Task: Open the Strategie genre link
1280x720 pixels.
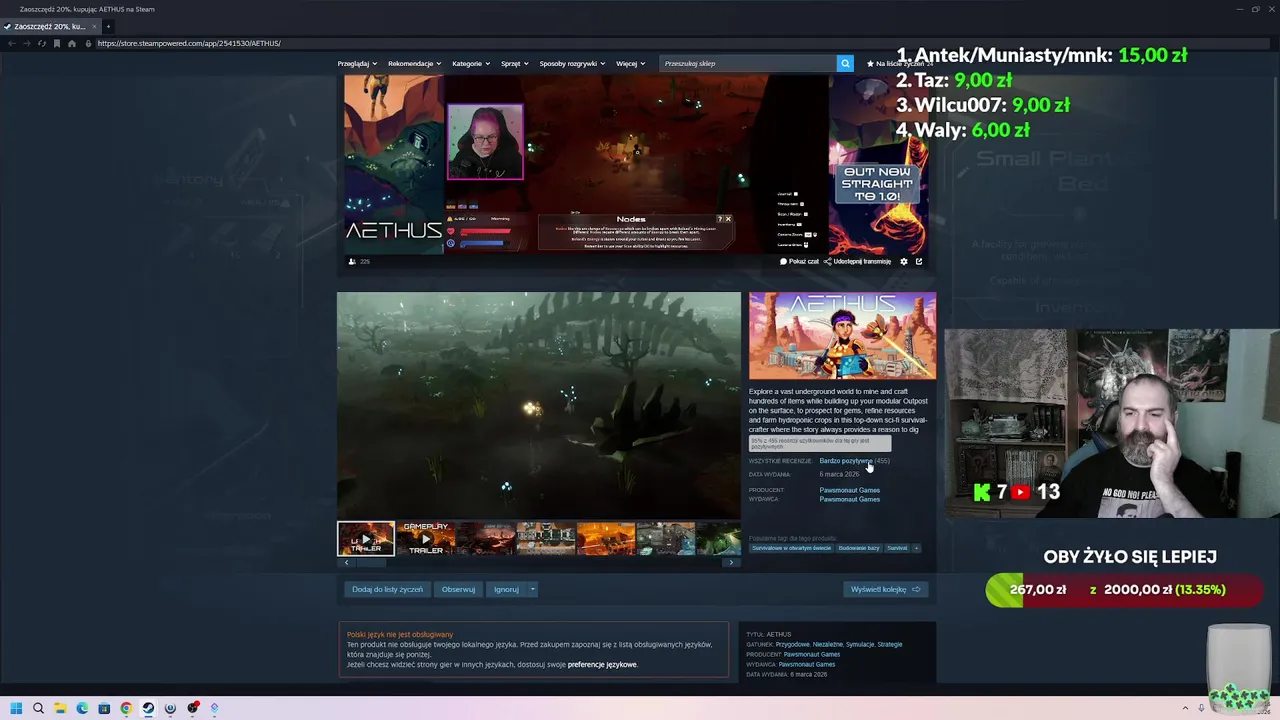Action: point(890,644)
